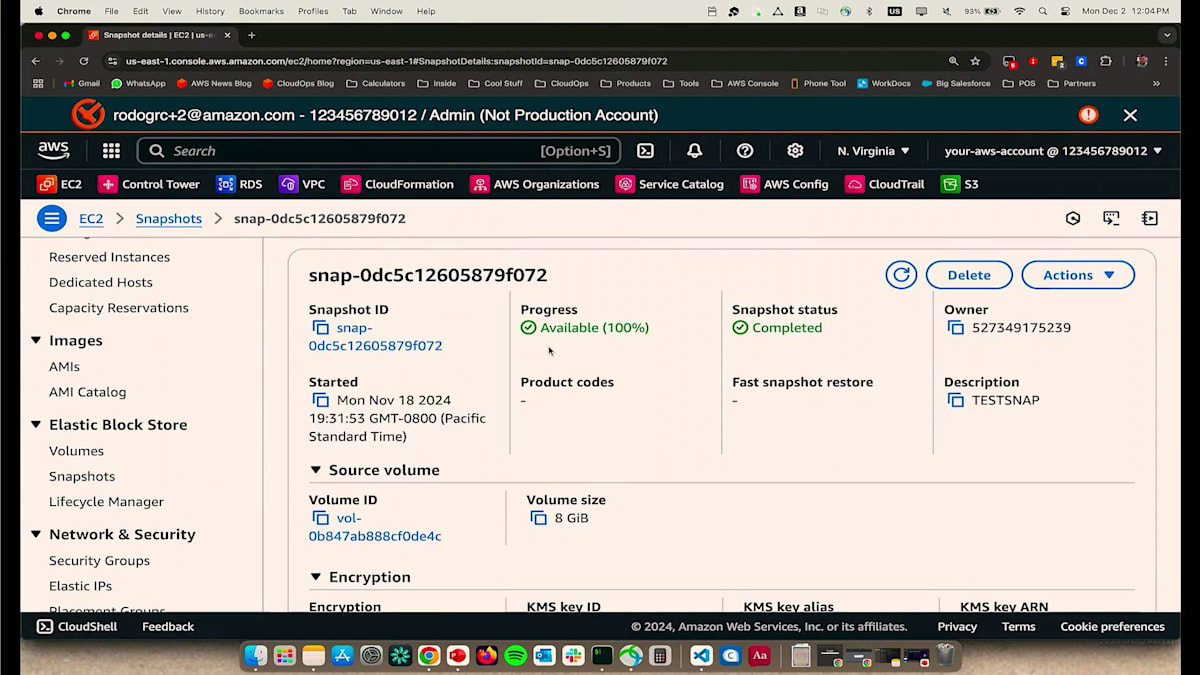Click the Delete button
The width and height of the screenshot is (1200, 675).
coord(969,275)
